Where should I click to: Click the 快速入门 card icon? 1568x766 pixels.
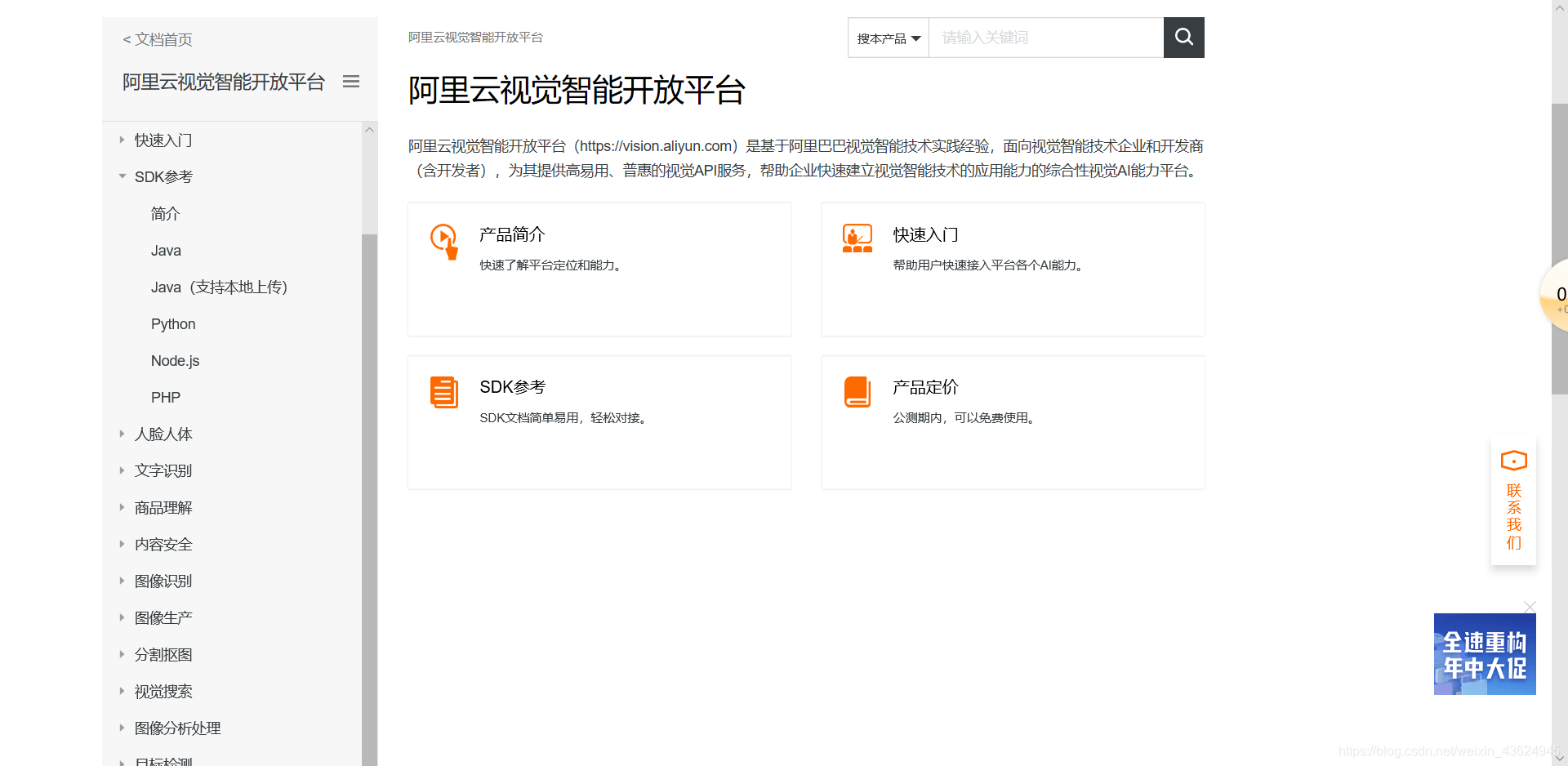(x=857, y=238)
